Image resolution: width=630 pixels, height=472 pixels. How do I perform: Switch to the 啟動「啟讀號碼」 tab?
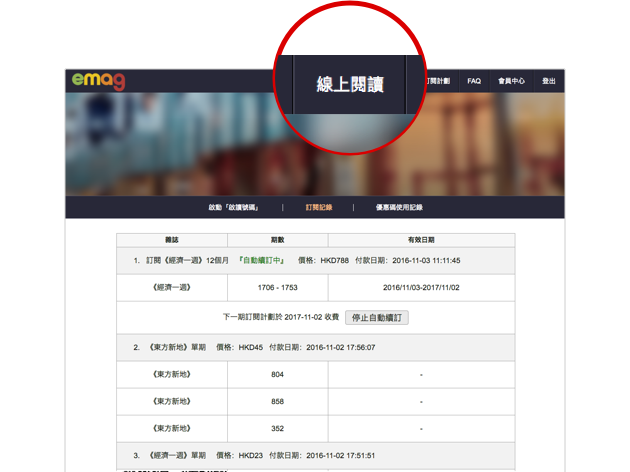234,208
